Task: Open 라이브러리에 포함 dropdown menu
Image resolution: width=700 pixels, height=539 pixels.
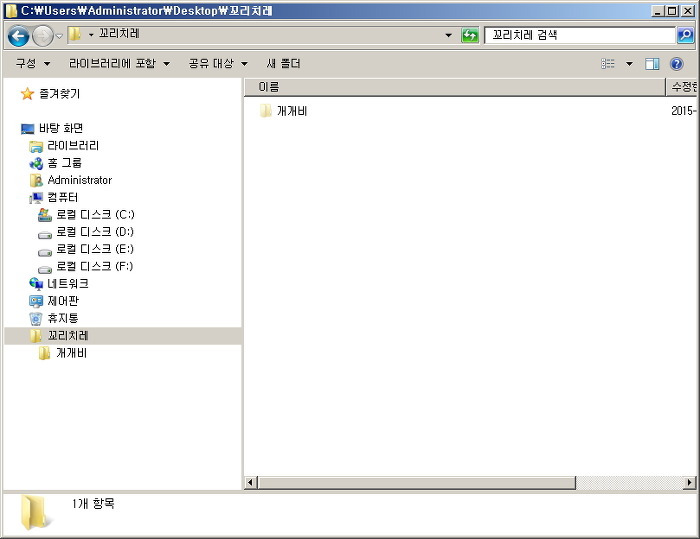Action: 119,63
